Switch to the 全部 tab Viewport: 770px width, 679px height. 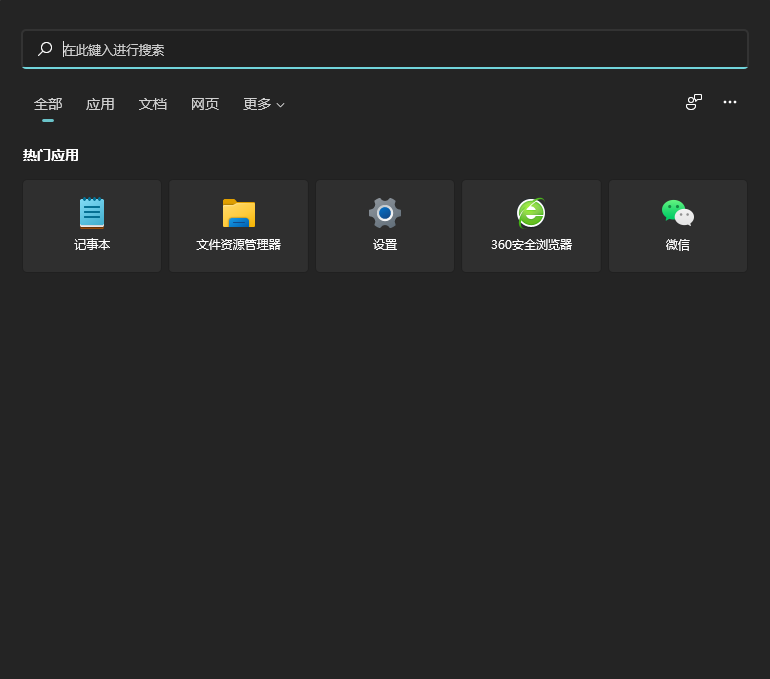48,104
